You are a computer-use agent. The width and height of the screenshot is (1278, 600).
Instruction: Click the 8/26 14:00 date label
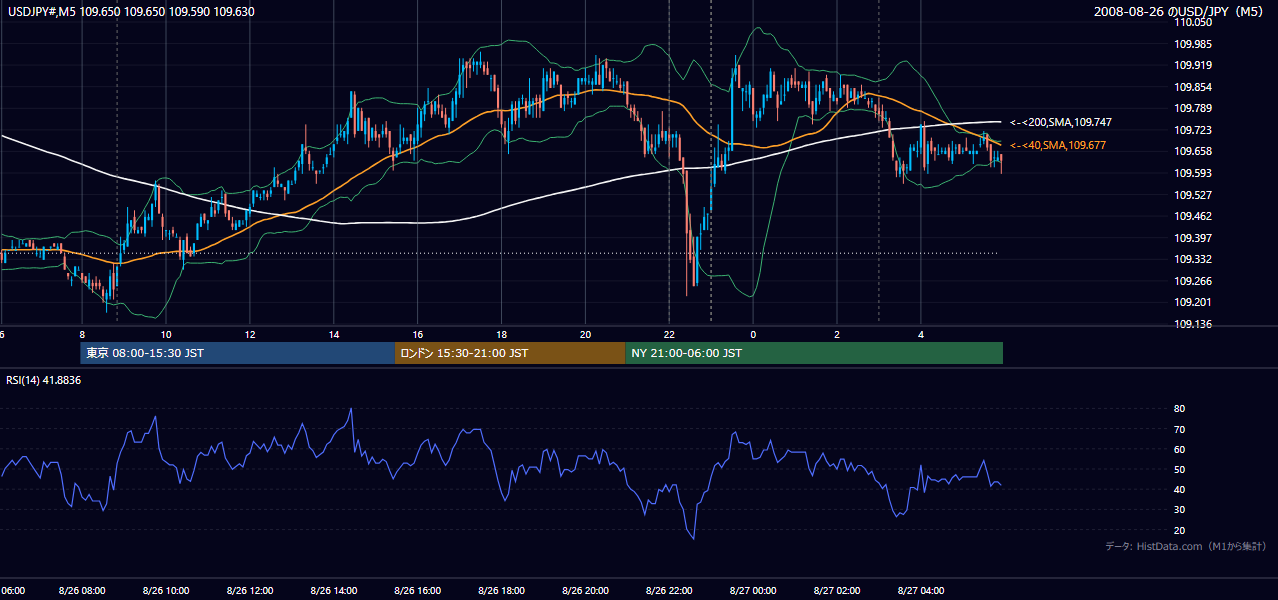pyautogui.click(x=334, y=591)
